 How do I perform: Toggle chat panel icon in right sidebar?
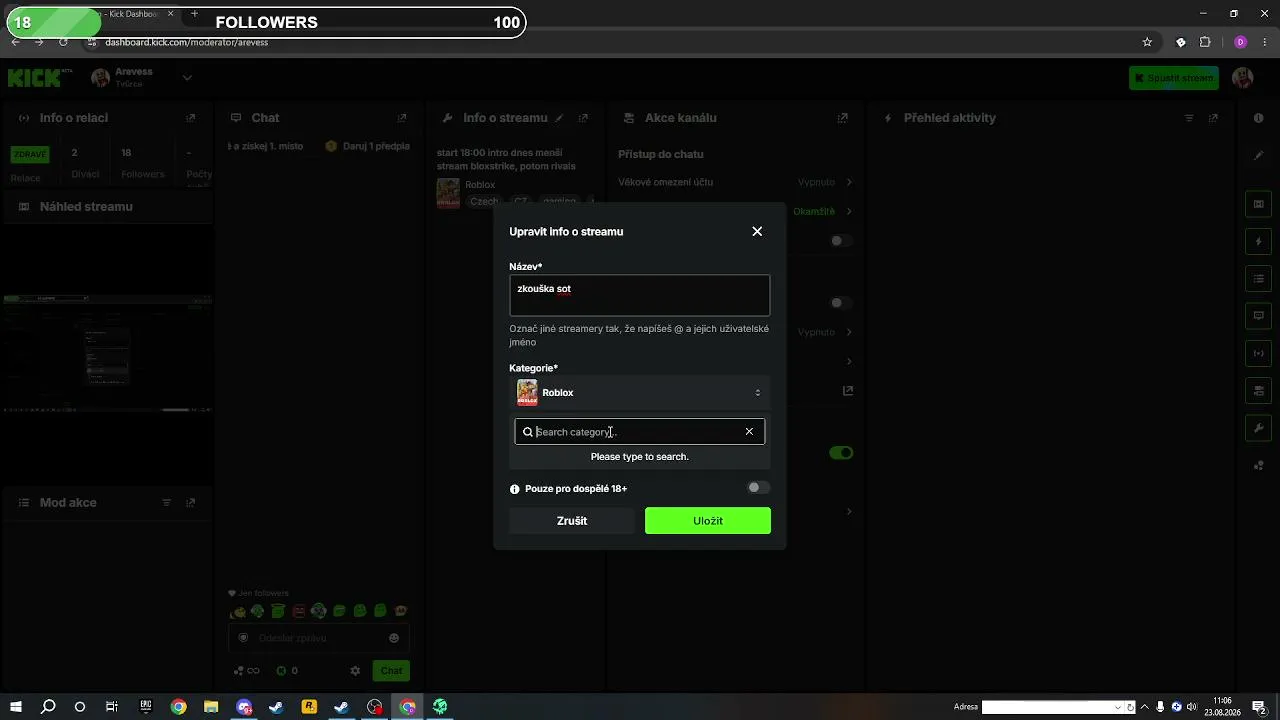coord(1259,316)
